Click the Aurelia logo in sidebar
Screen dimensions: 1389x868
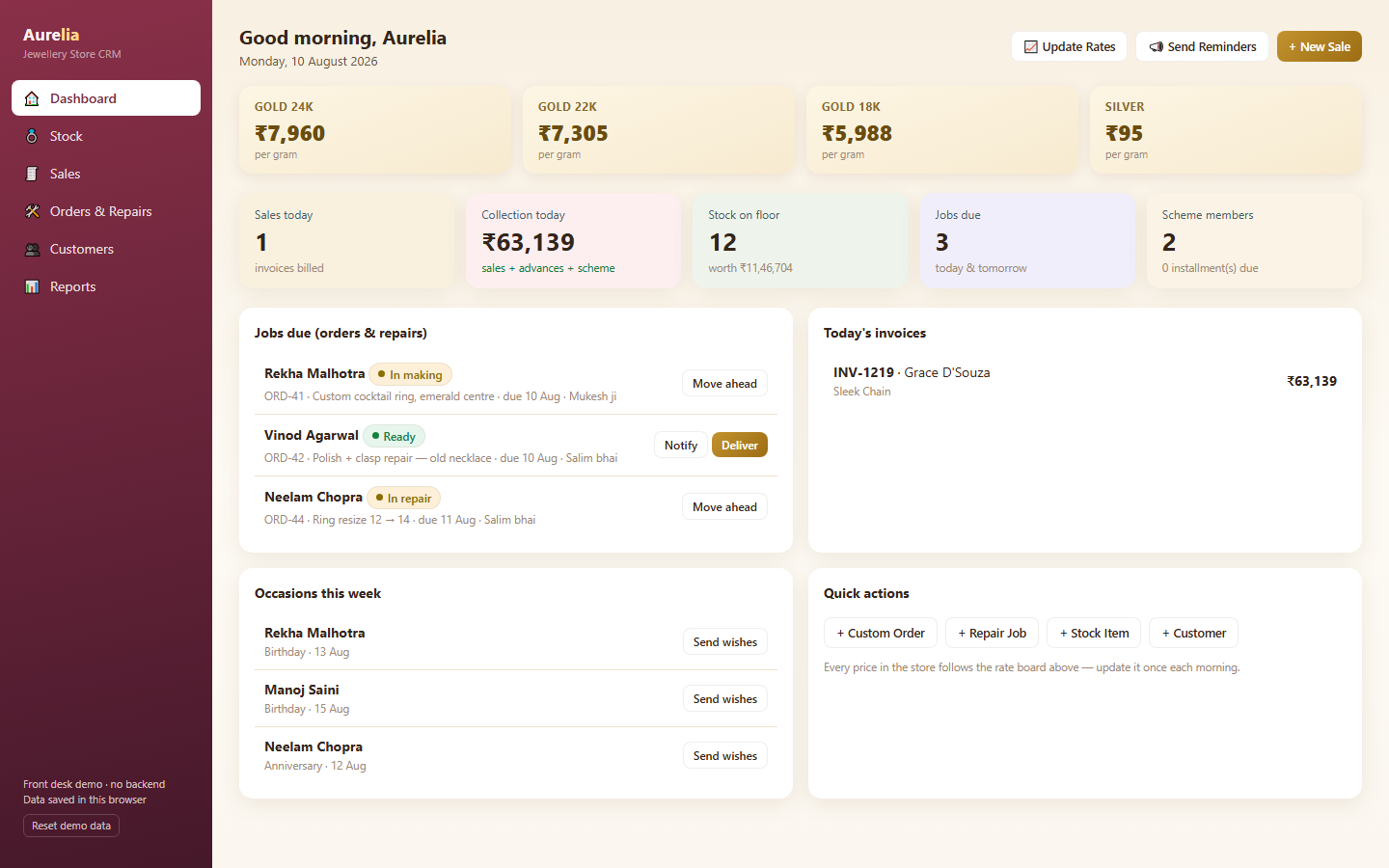[x=51, y=35]
